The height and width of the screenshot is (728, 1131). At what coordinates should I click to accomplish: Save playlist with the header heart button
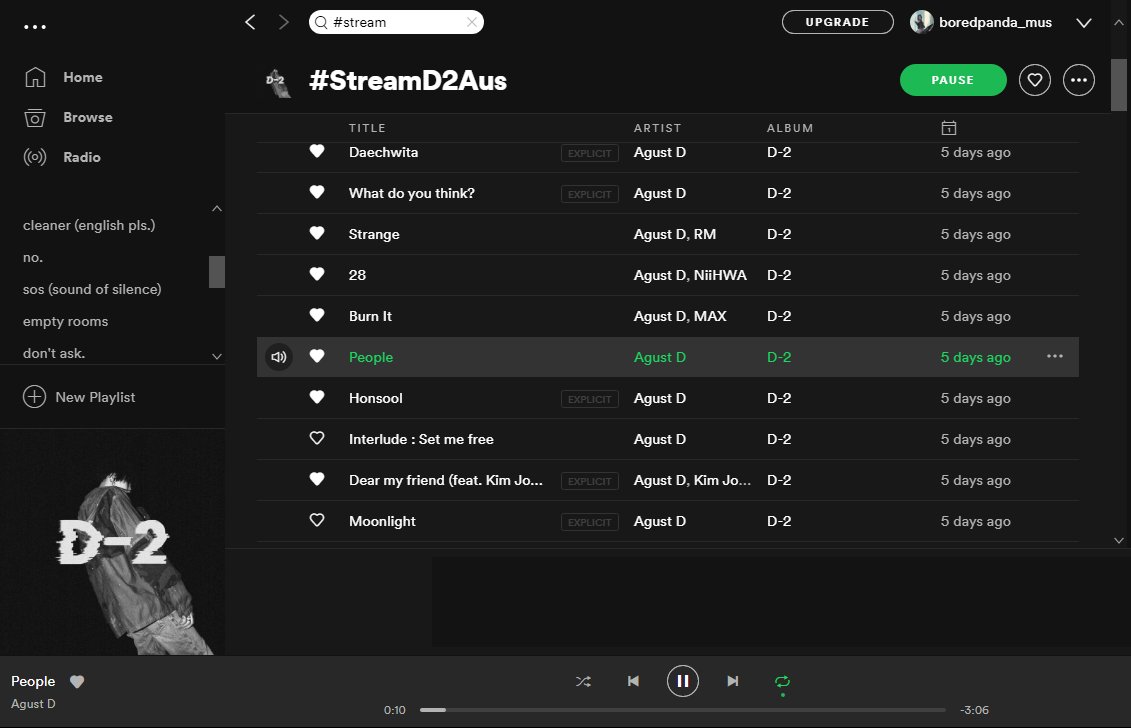click(x=1034, y=80)
